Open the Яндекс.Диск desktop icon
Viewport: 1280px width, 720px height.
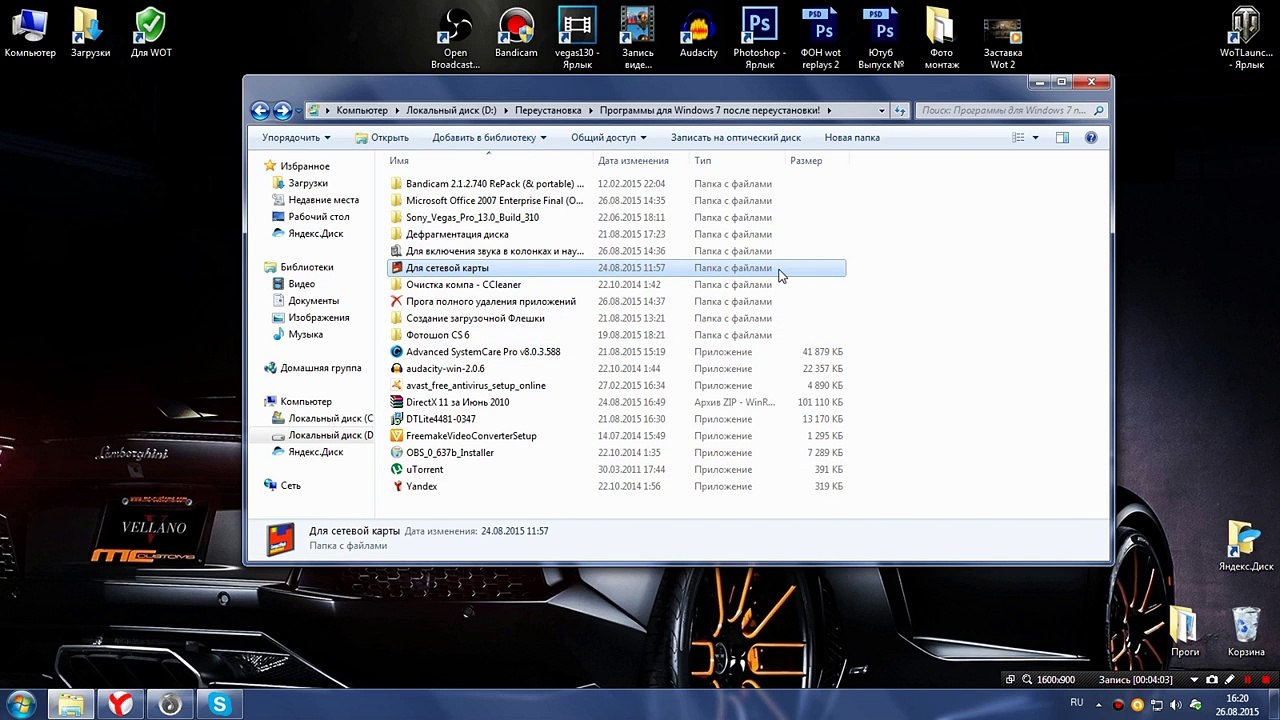[1246, 546]
